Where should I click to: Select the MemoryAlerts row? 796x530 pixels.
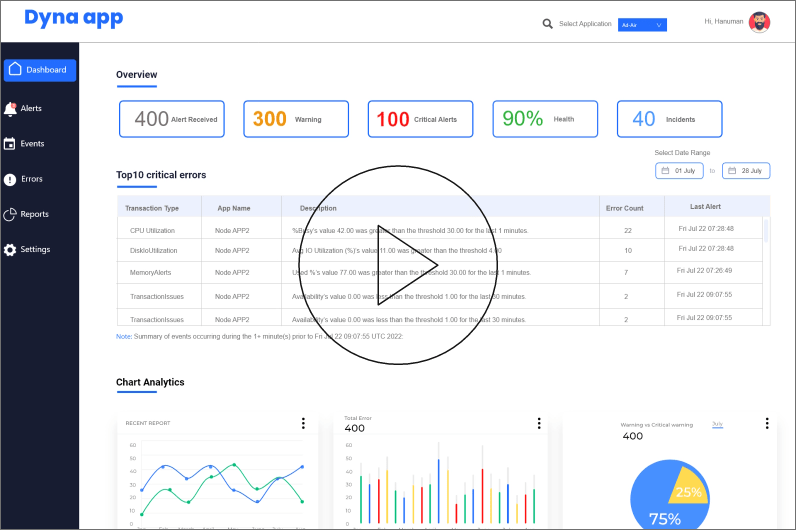[440, 273]
